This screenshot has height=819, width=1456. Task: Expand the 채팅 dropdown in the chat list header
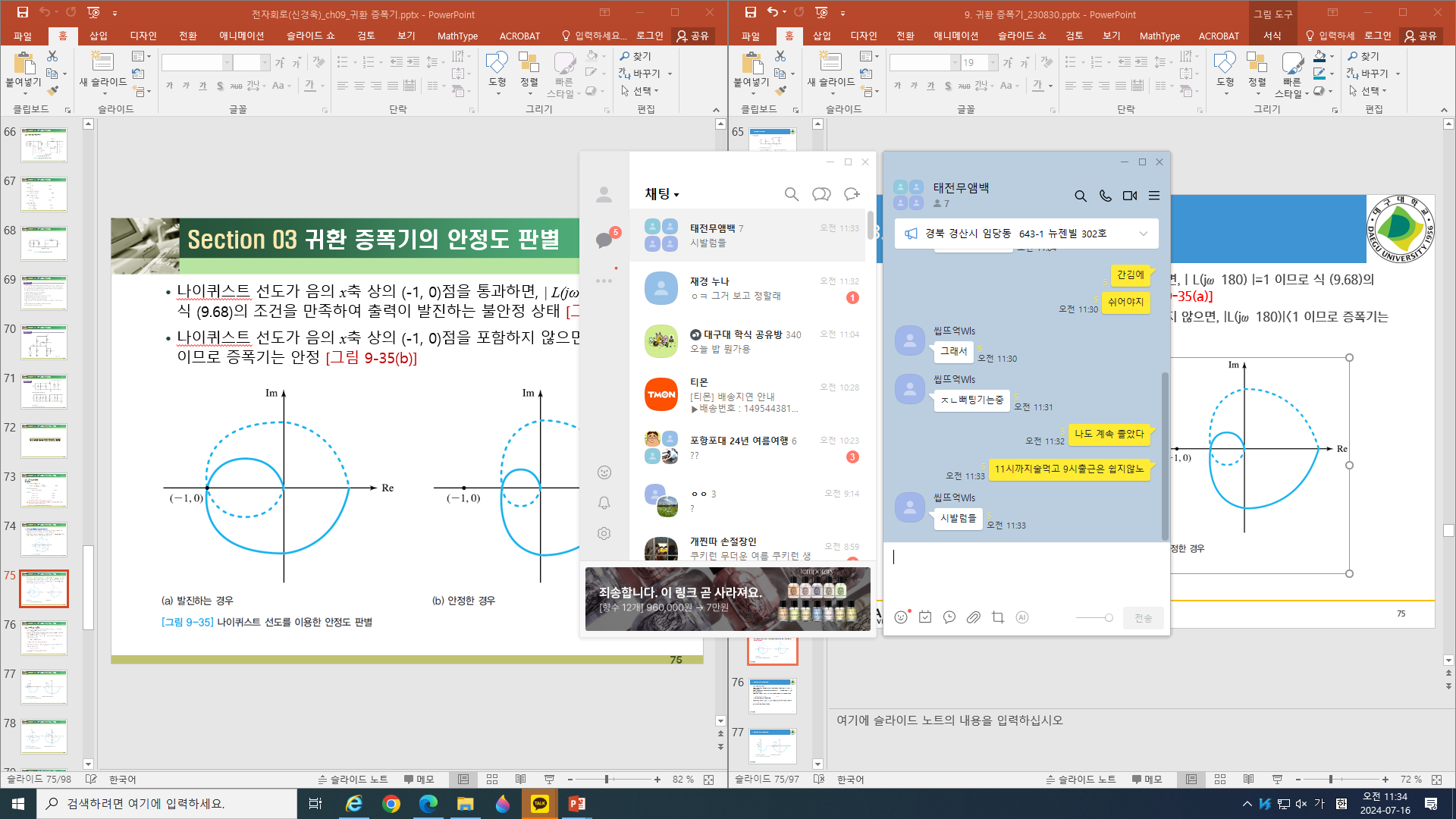[x=662, y=194]
